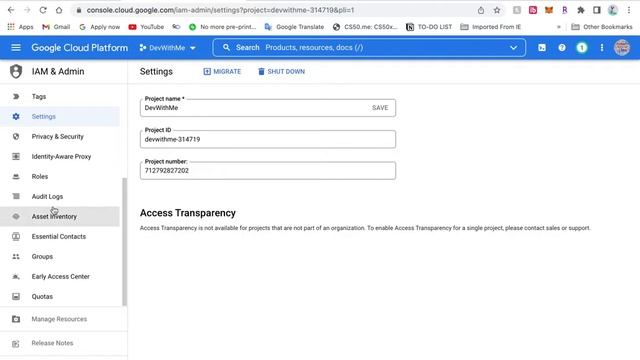Open the Google Translate bookmark
Image resolution: width=640 pixels, height=360 pixels.
tap(294, 27)
